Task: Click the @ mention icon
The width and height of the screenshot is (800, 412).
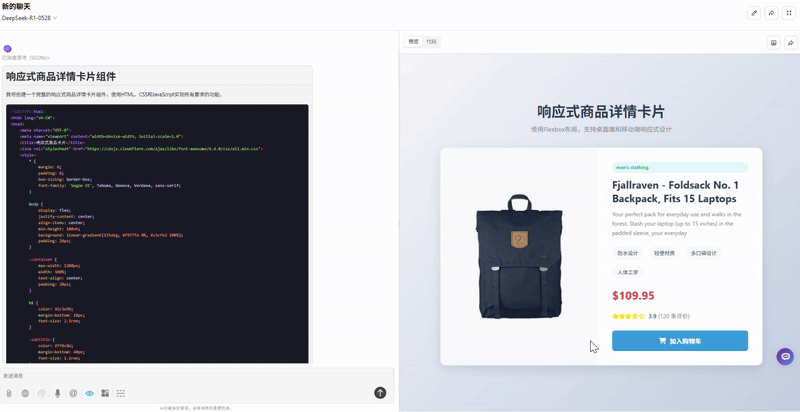Action: point(73,393)
